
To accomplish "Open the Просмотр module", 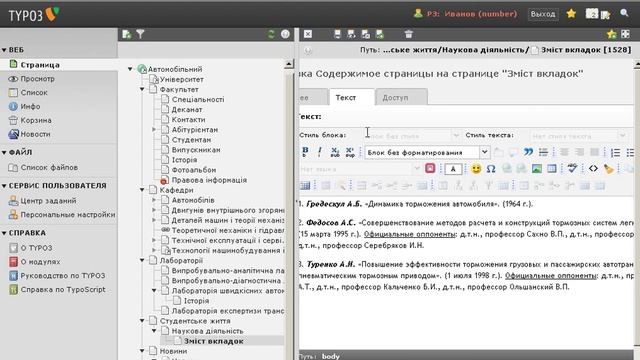I will click(x=37, y=78).
